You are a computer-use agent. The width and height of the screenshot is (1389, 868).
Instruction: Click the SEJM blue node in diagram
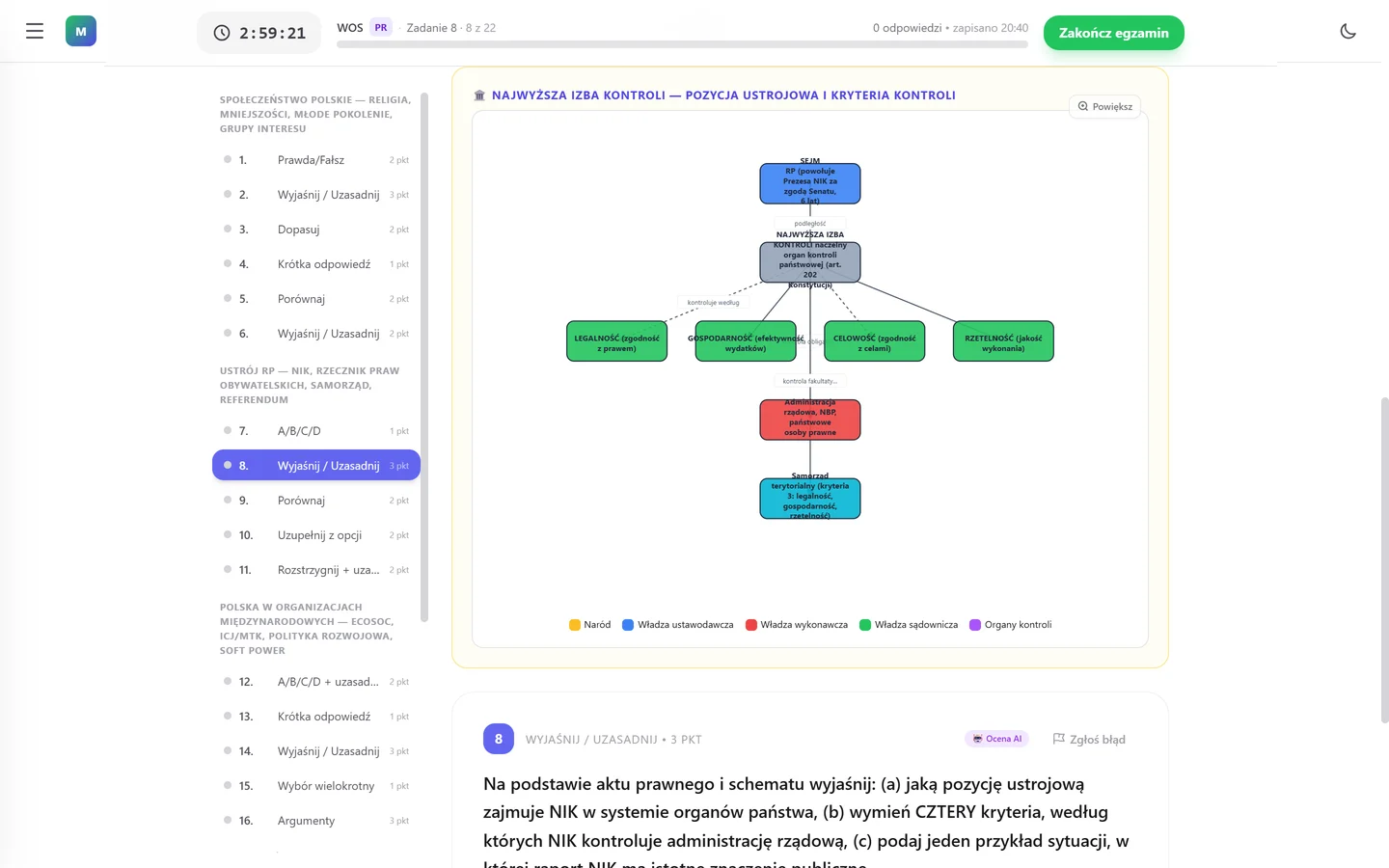(810, 183)
